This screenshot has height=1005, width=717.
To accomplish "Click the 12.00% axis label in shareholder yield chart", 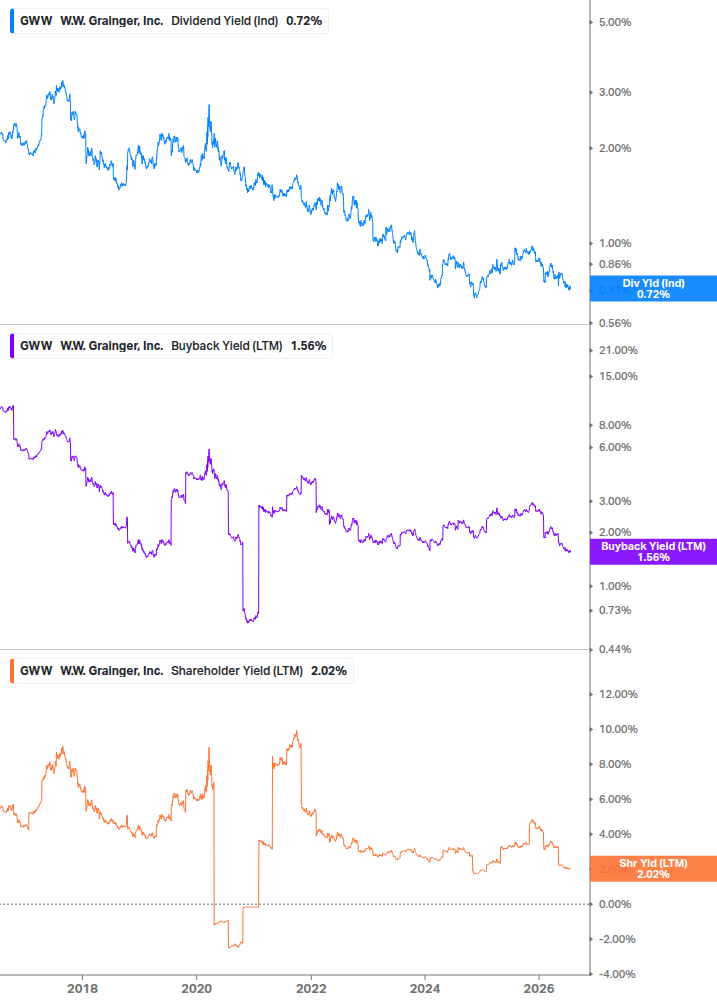I will pyautogui.click(x=618, y=694).
